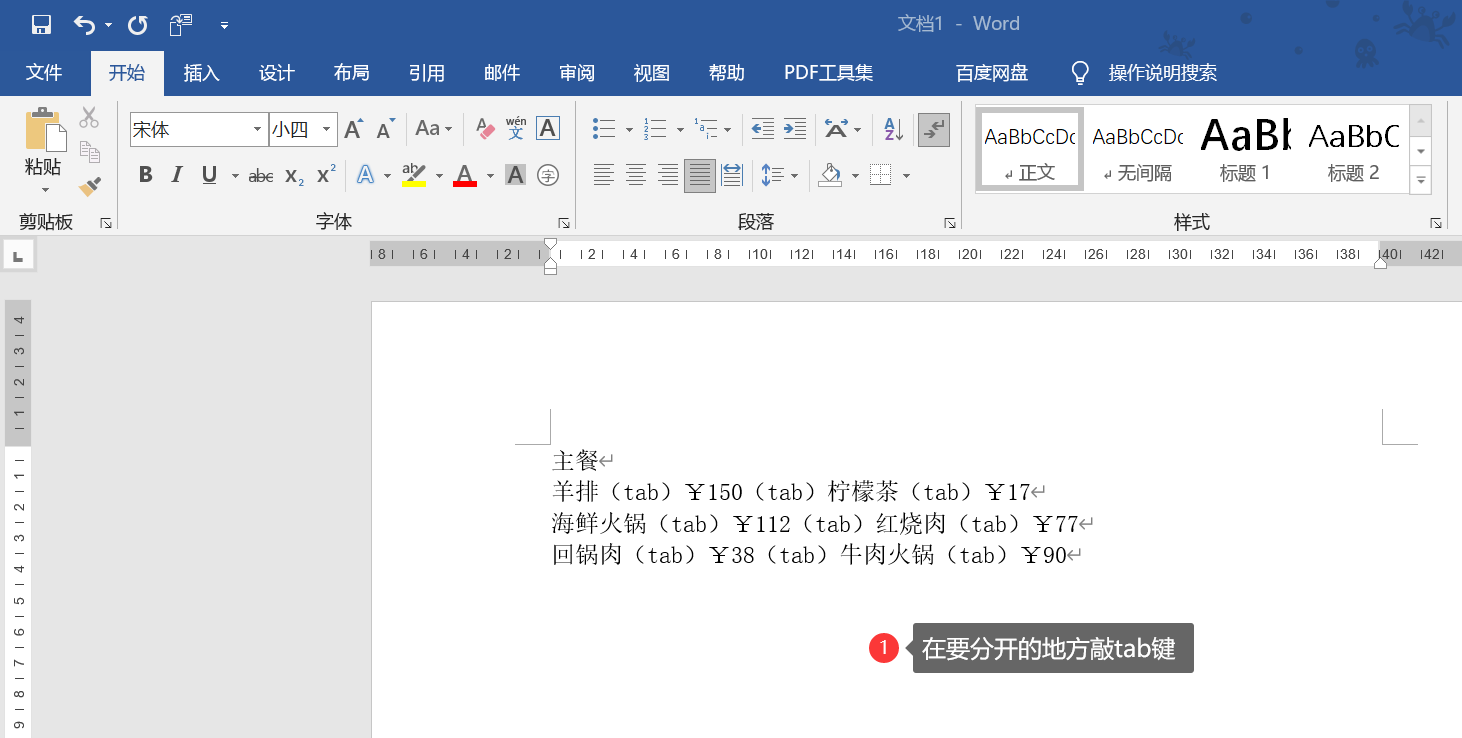Toggle Bold formatting
1462x738 pixels.
(146, 175)
